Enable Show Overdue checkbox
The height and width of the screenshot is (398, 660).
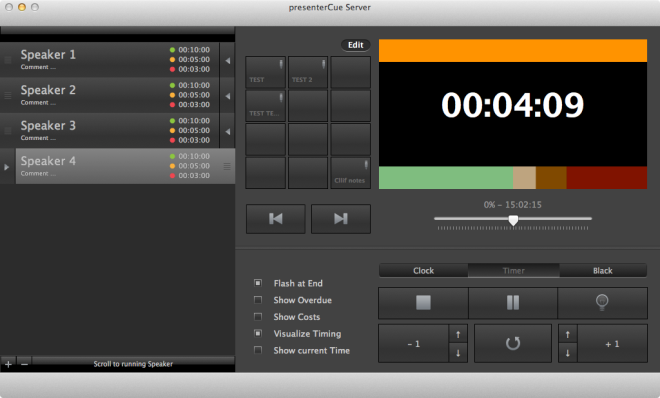258,300
